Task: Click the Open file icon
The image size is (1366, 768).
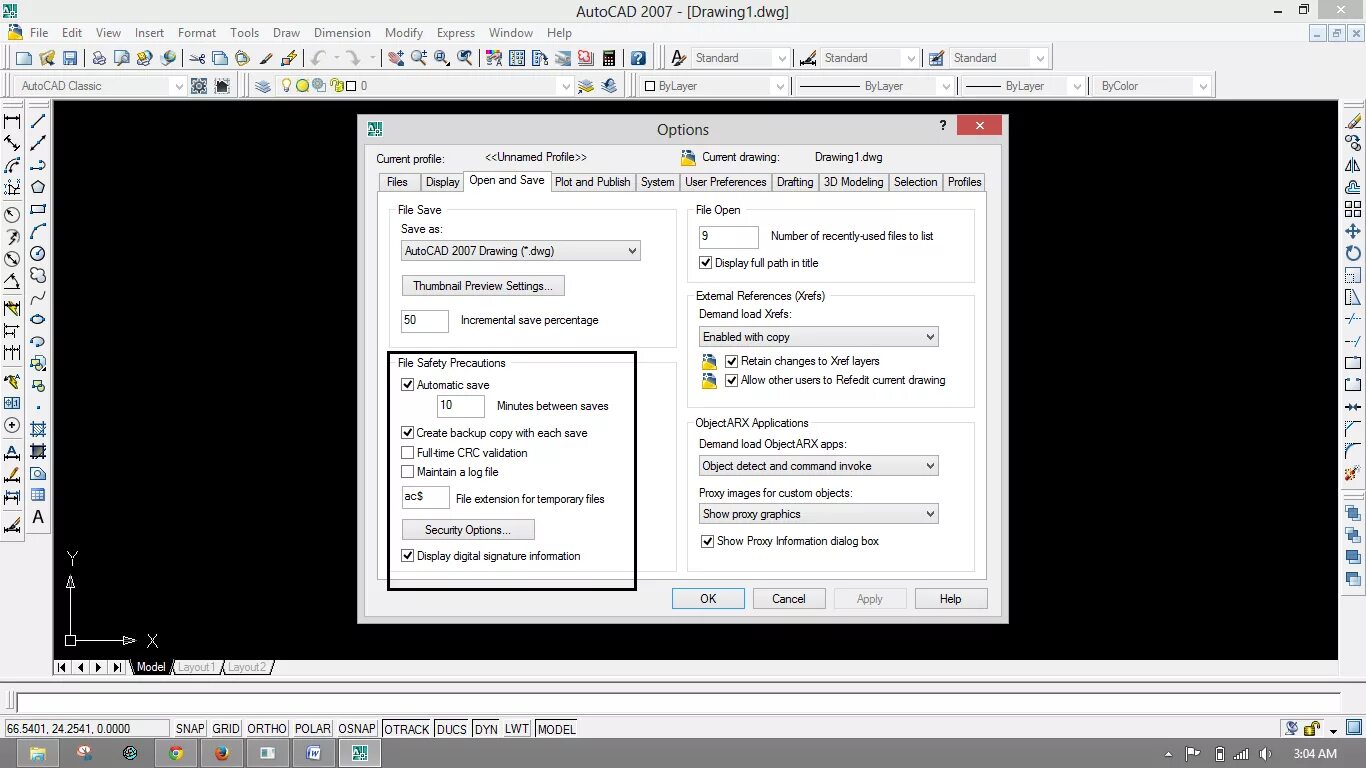Action: (47, 58)
